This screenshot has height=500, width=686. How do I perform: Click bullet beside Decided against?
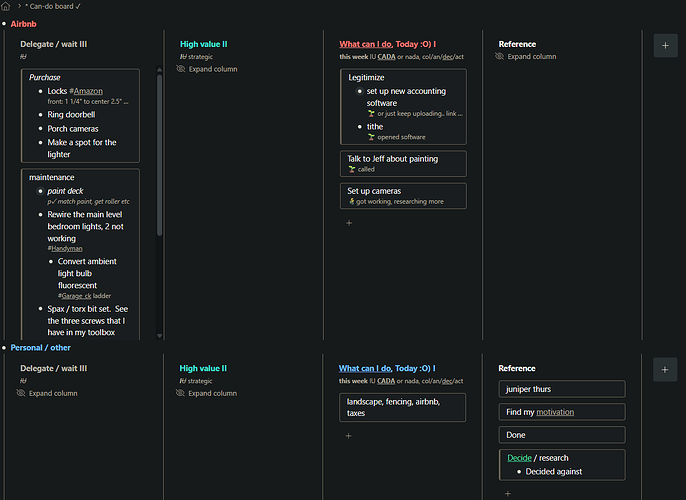point(519,472)
